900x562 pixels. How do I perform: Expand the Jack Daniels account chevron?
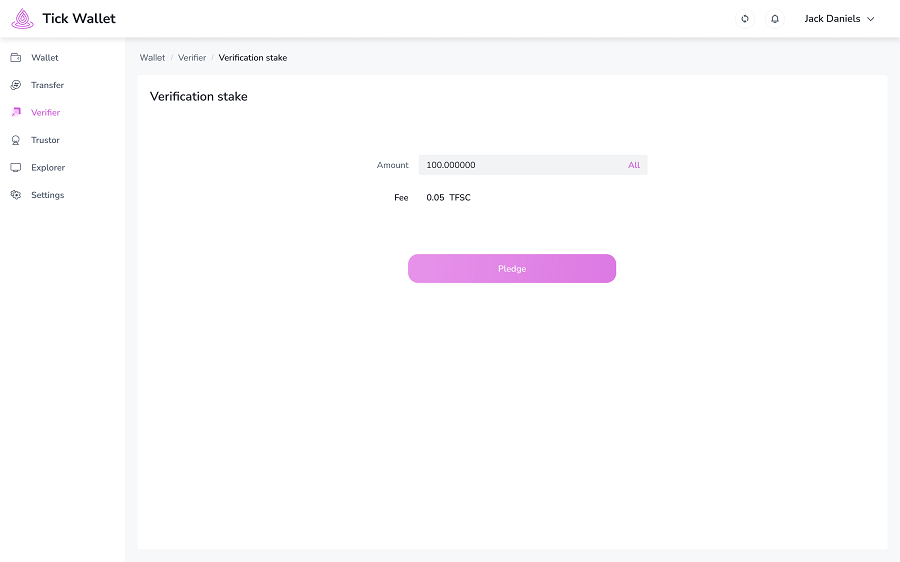click(870, 19)
